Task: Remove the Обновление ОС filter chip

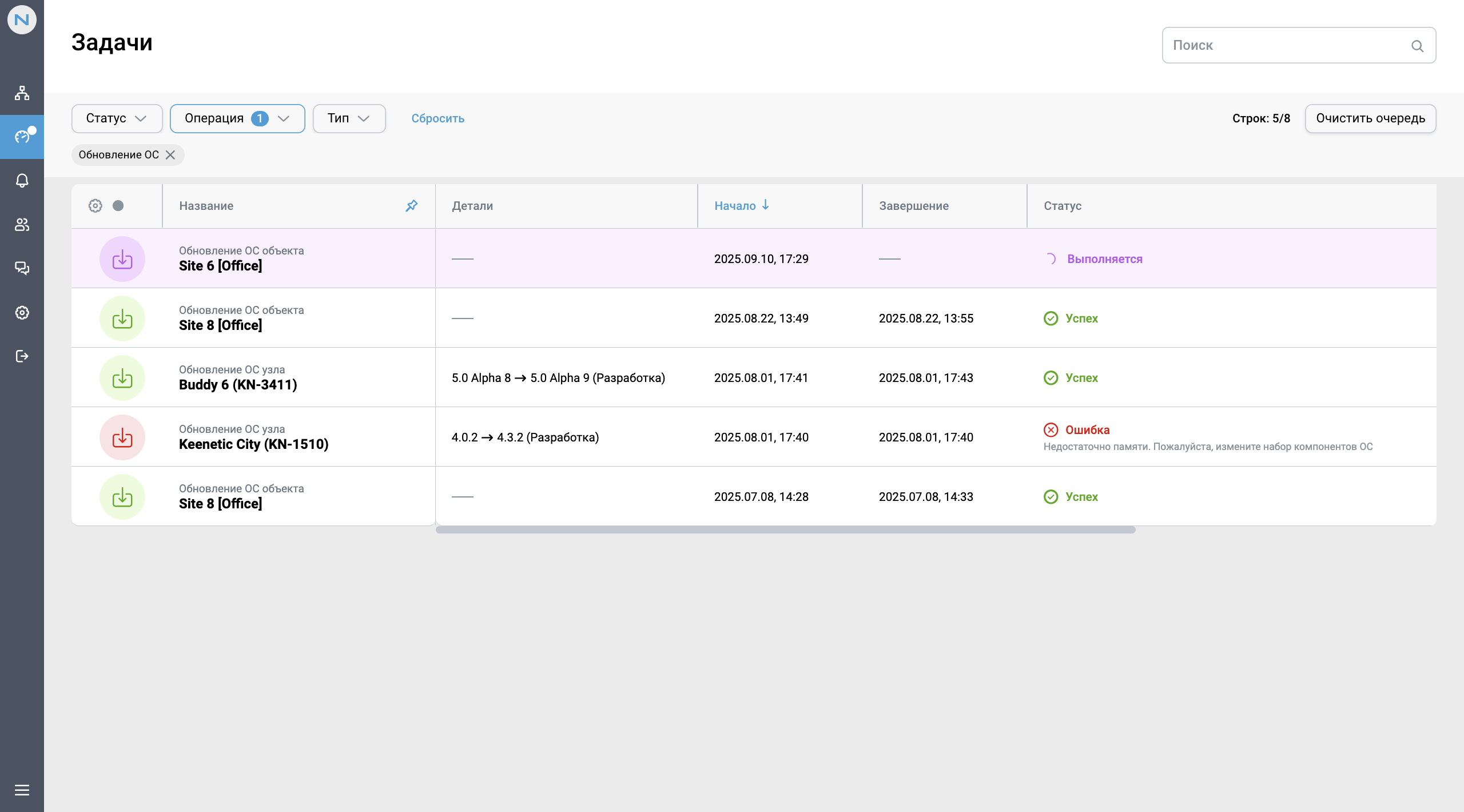Action: 170,154
